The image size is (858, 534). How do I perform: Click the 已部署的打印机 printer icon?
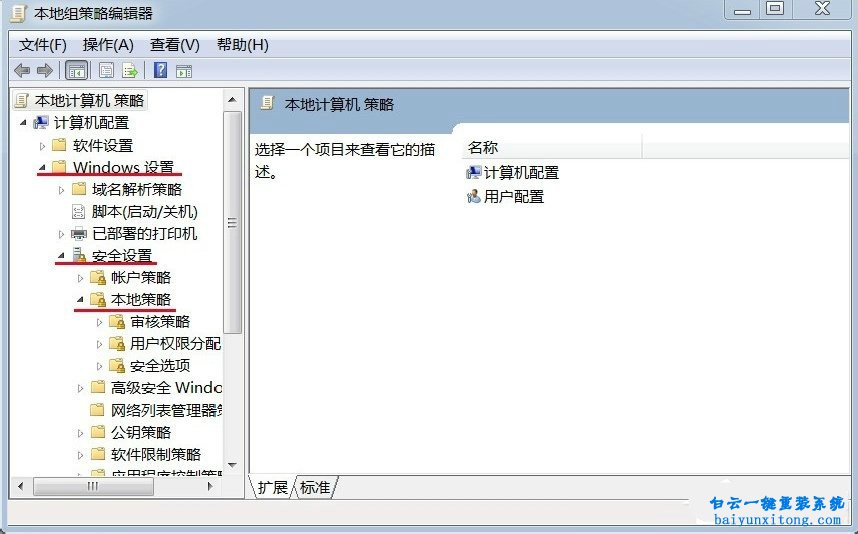[79, 234]
